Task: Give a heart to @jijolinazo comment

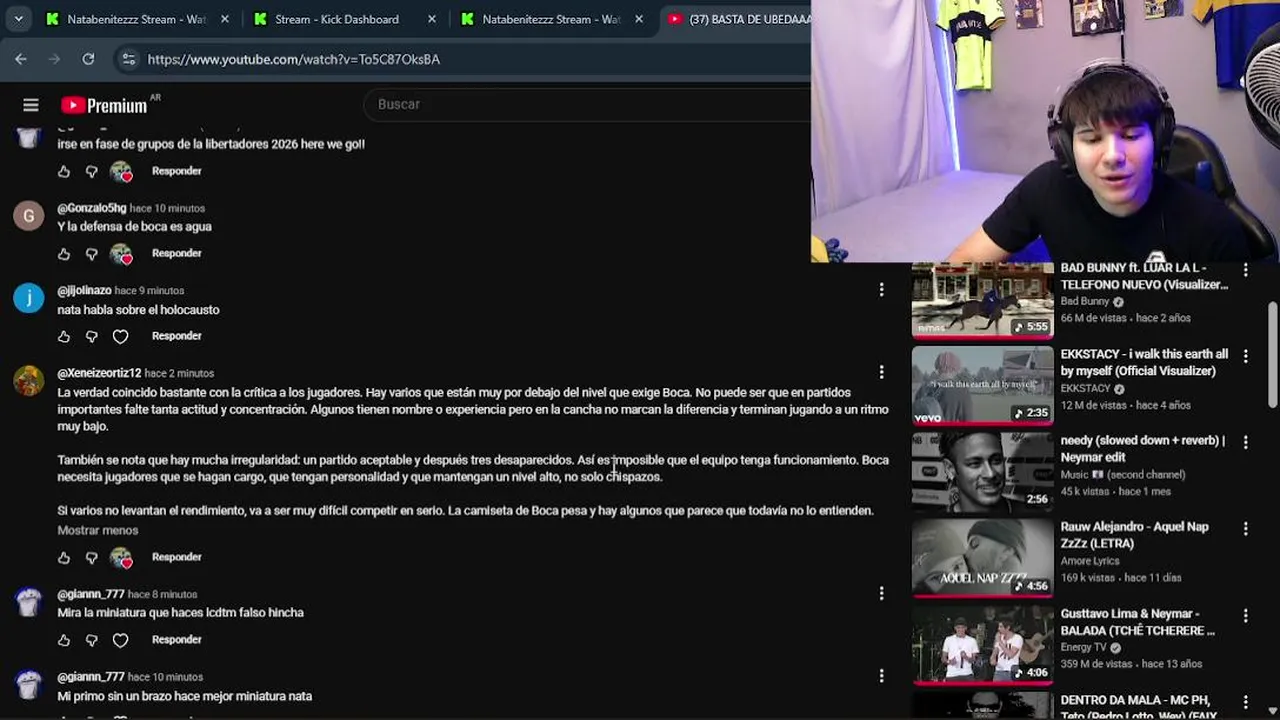Action: click(120, 337)
